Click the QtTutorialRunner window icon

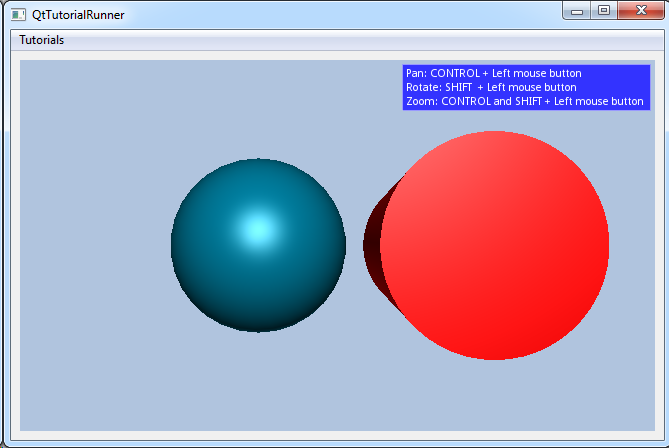[x=17, y=15]
